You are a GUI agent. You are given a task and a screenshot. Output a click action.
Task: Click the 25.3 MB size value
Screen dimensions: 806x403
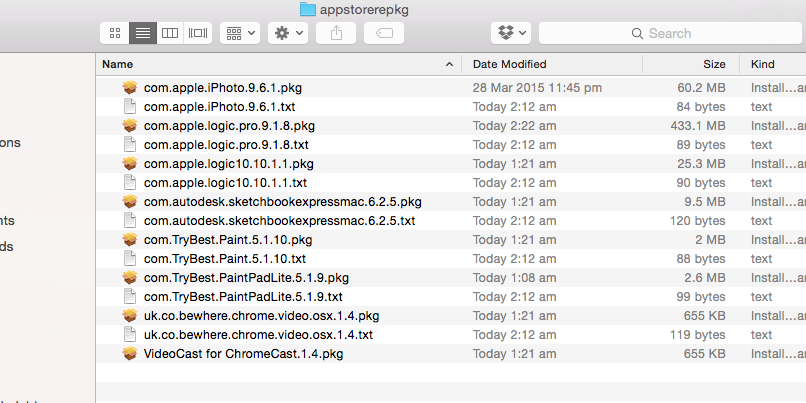pos(701,164)
